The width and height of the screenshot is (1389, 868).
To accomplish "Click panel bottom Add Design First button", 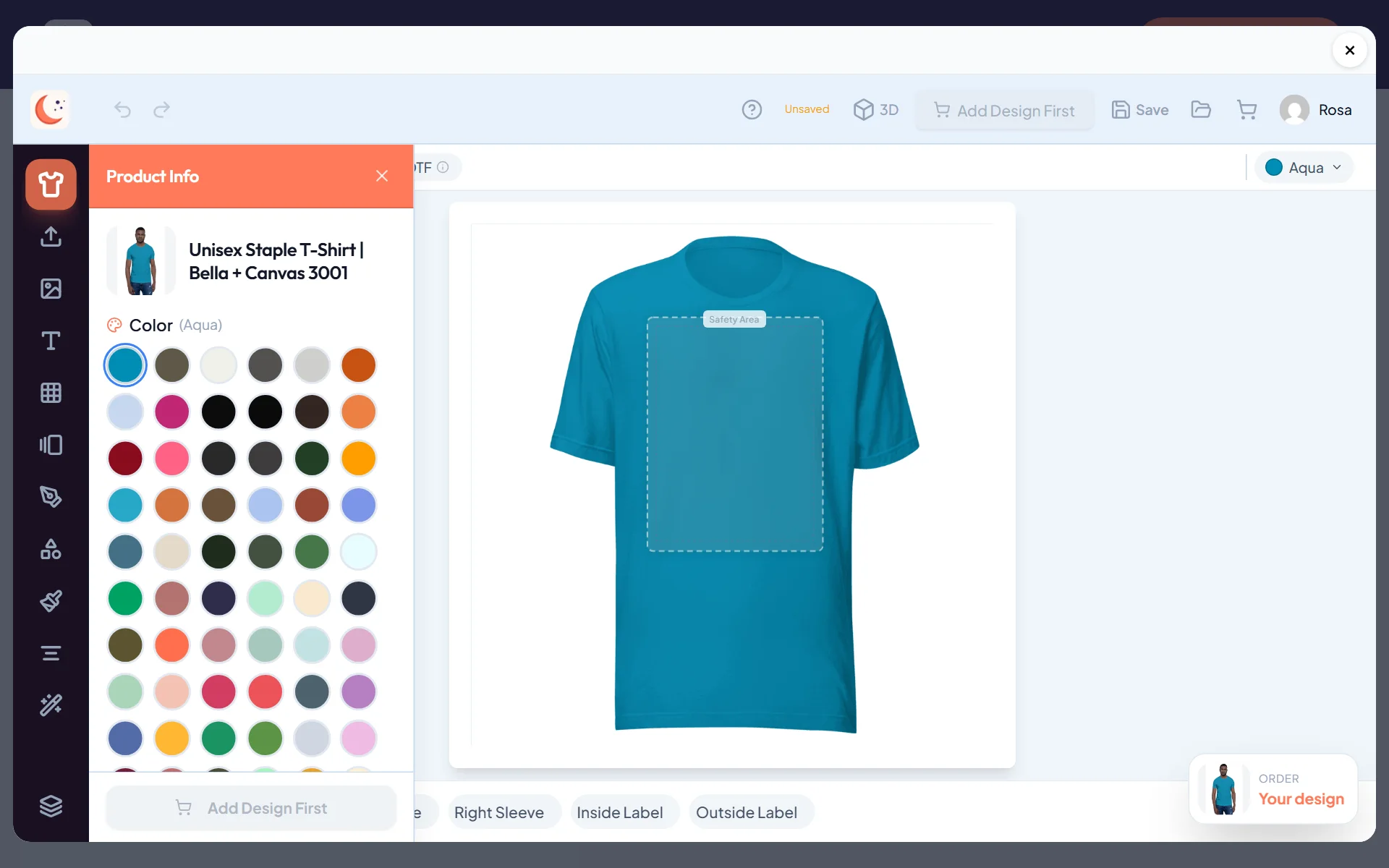I will pyautogui.click(x=251, y=808).
